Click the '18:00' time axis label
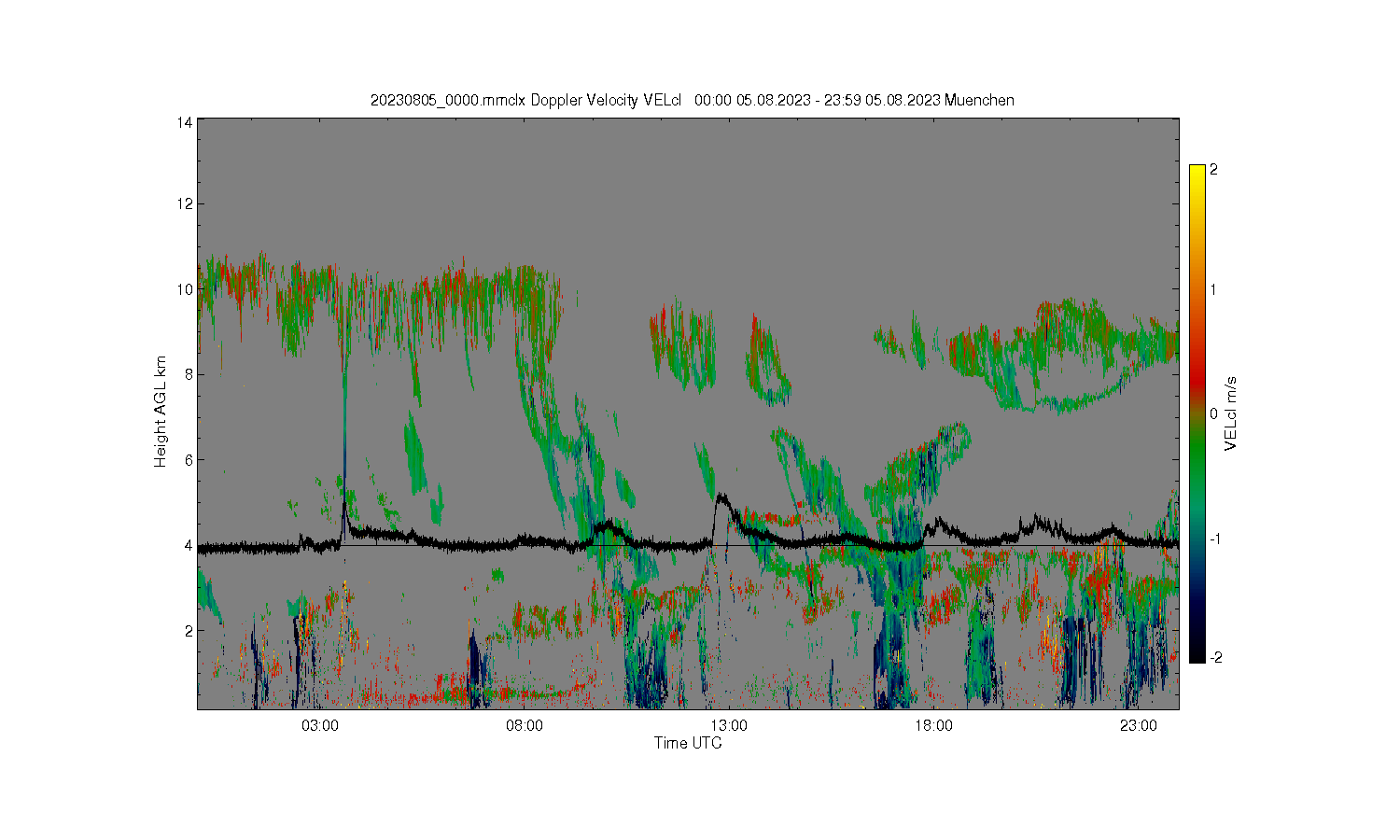This screenshot has height=840, width=1400. (x=933, y=725)
